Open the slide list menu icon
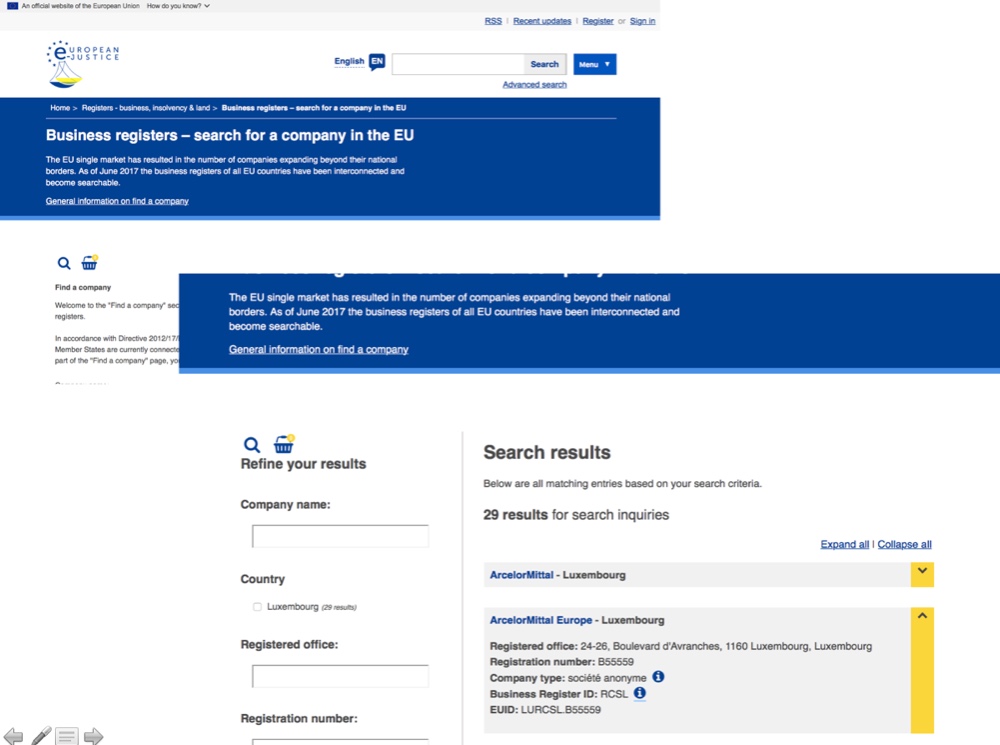1000x745 pixels. 67,736
